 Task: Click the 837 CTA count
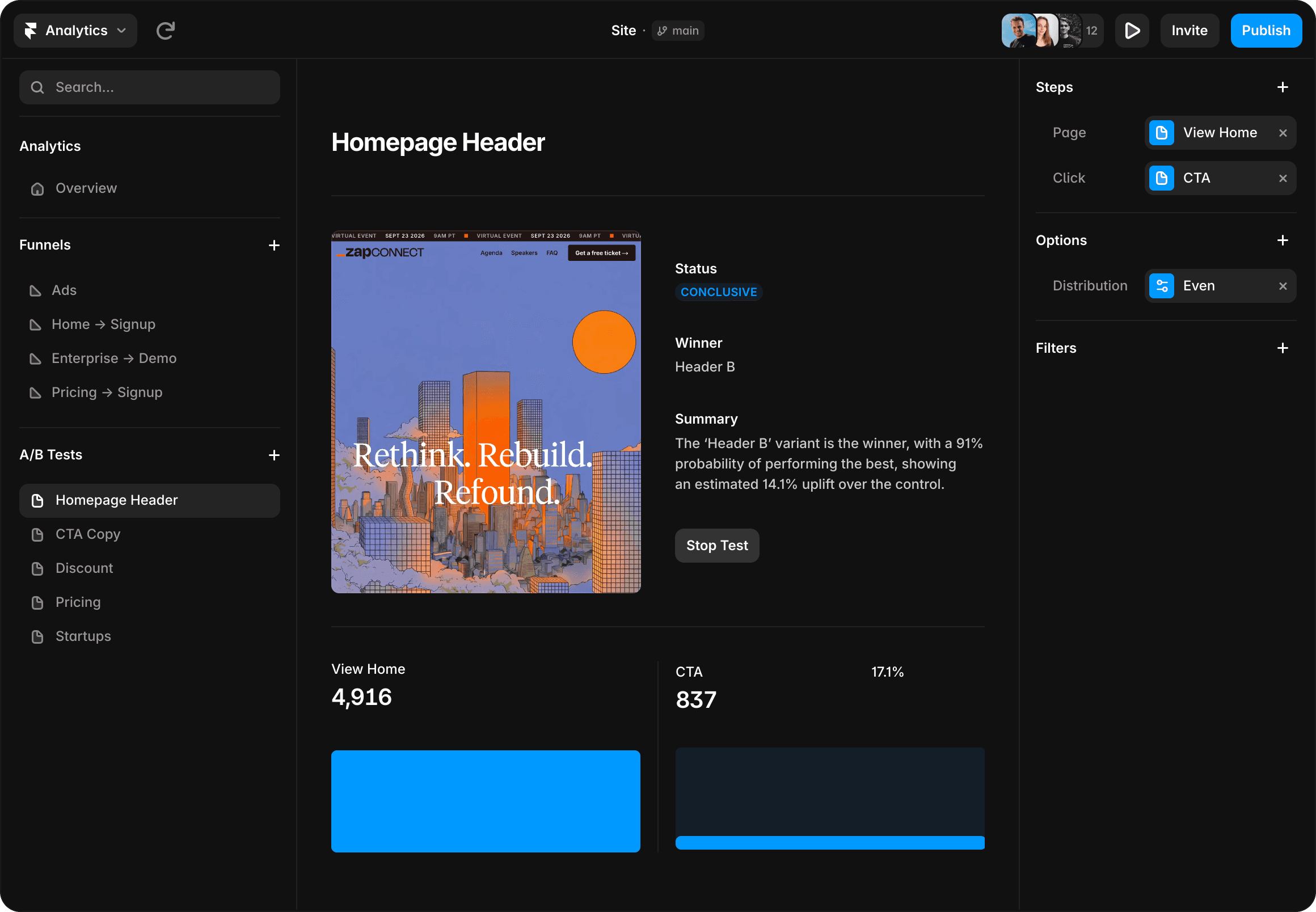tap(695, 699)
